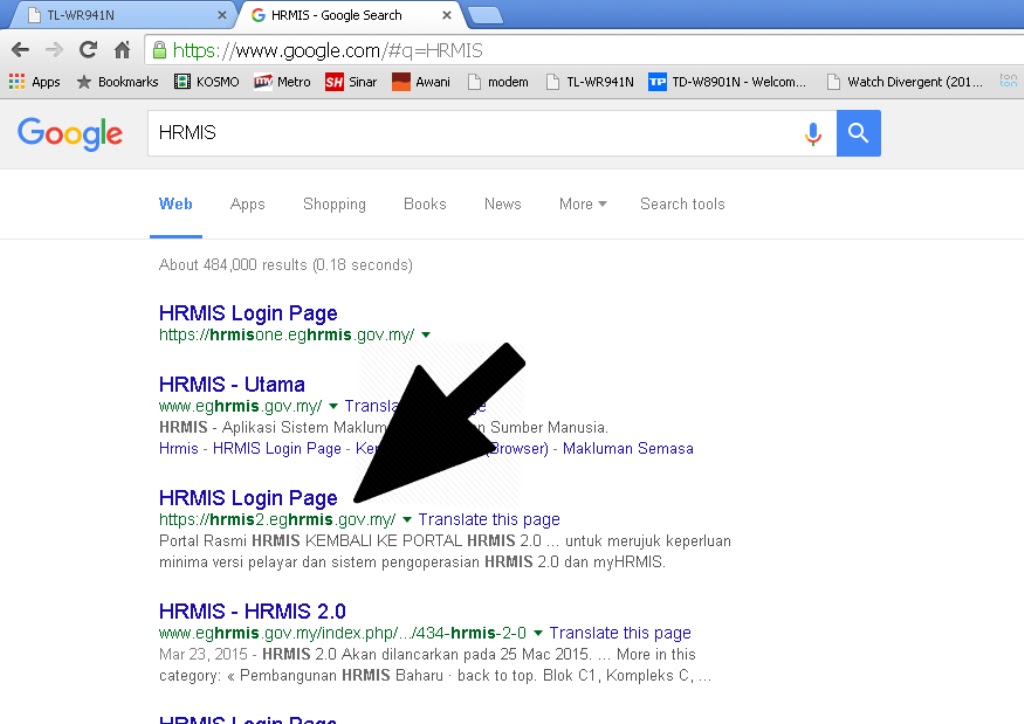Select the Shopping results tab
Viewport: 1024px width, 724px height.
(x=334, y=204)
